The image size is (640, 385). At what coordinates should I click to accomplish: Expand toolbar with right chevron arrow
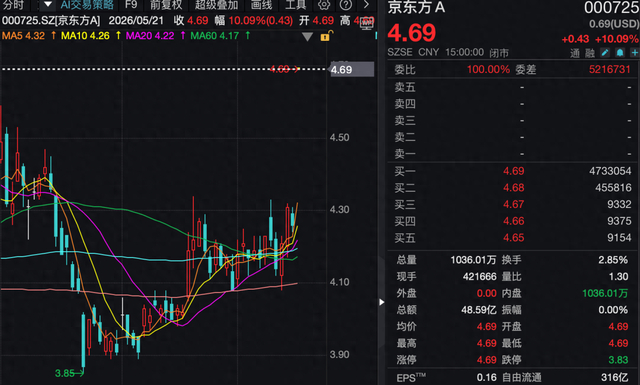tap(366, 5)
